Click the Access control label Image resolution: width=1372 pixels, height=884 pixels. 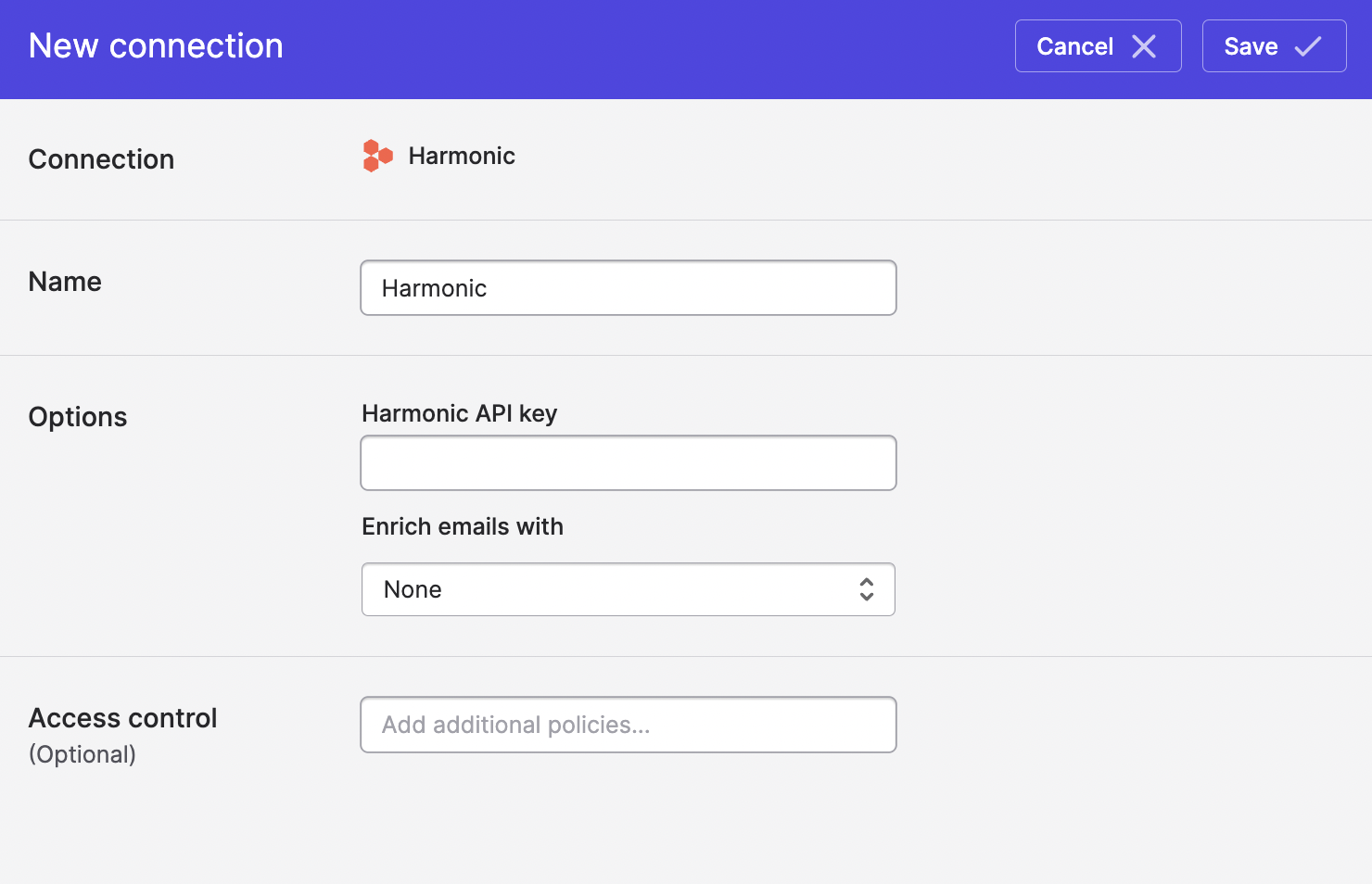(x=122, y=718)
